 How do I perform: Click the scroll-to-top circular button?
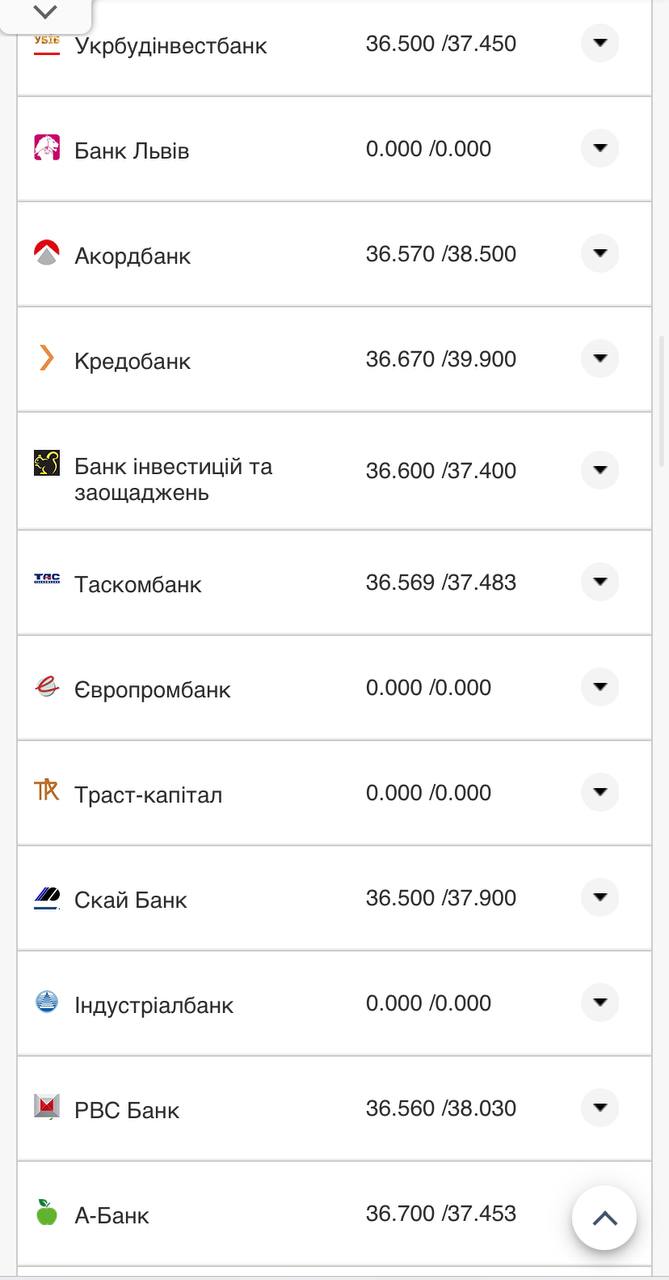603,1218
